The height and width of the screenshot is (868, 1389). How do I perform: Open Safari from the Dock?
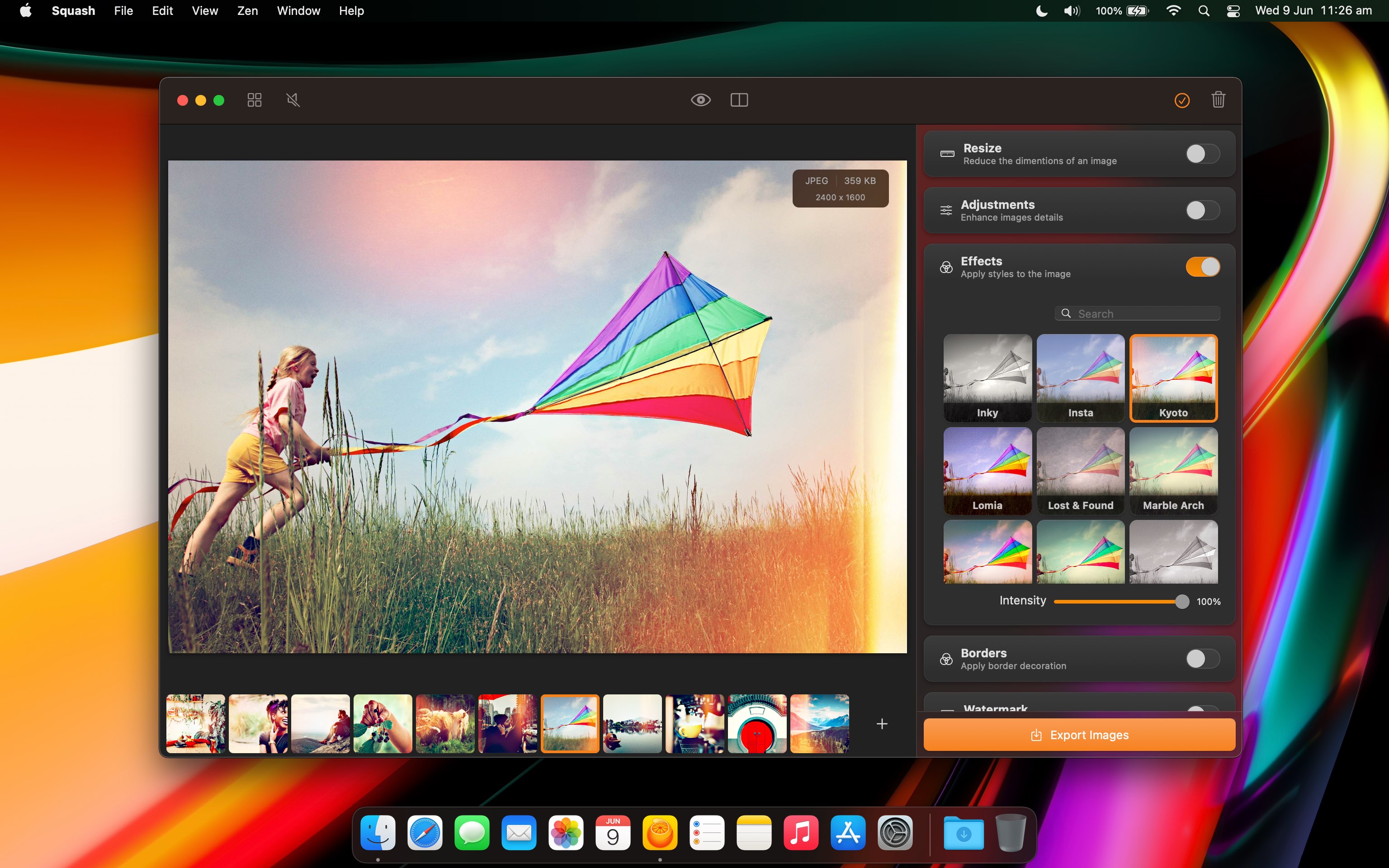coord(425,832)
